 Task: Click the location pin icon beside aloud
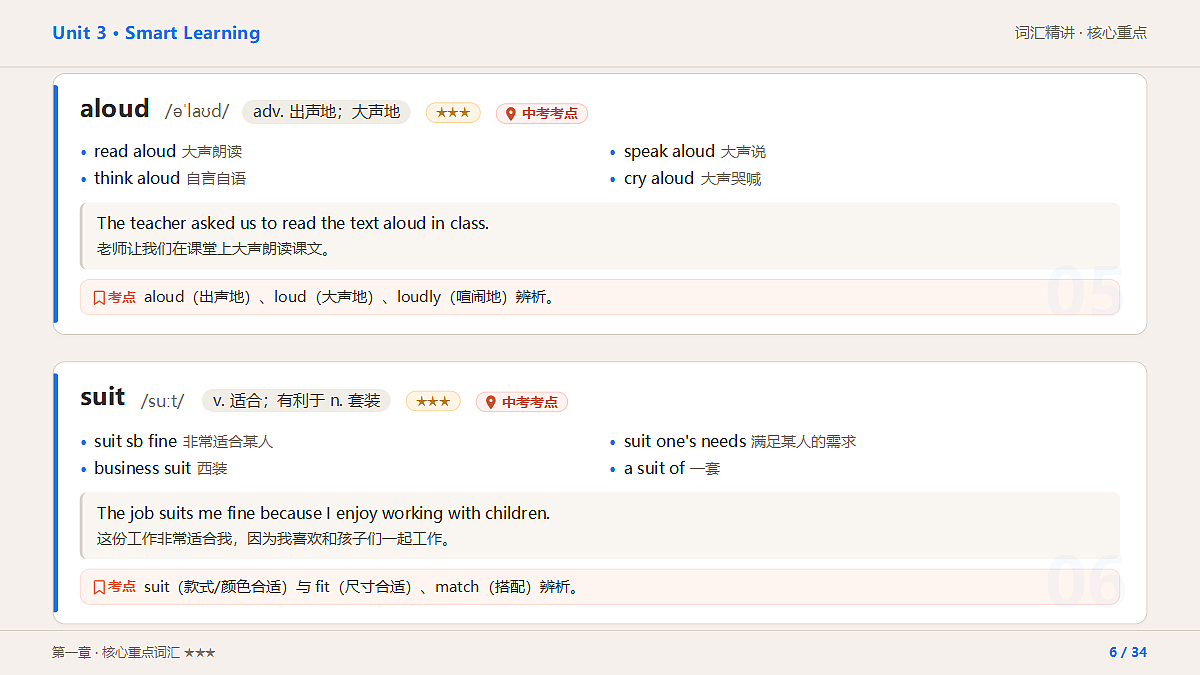tap(511, 113)
